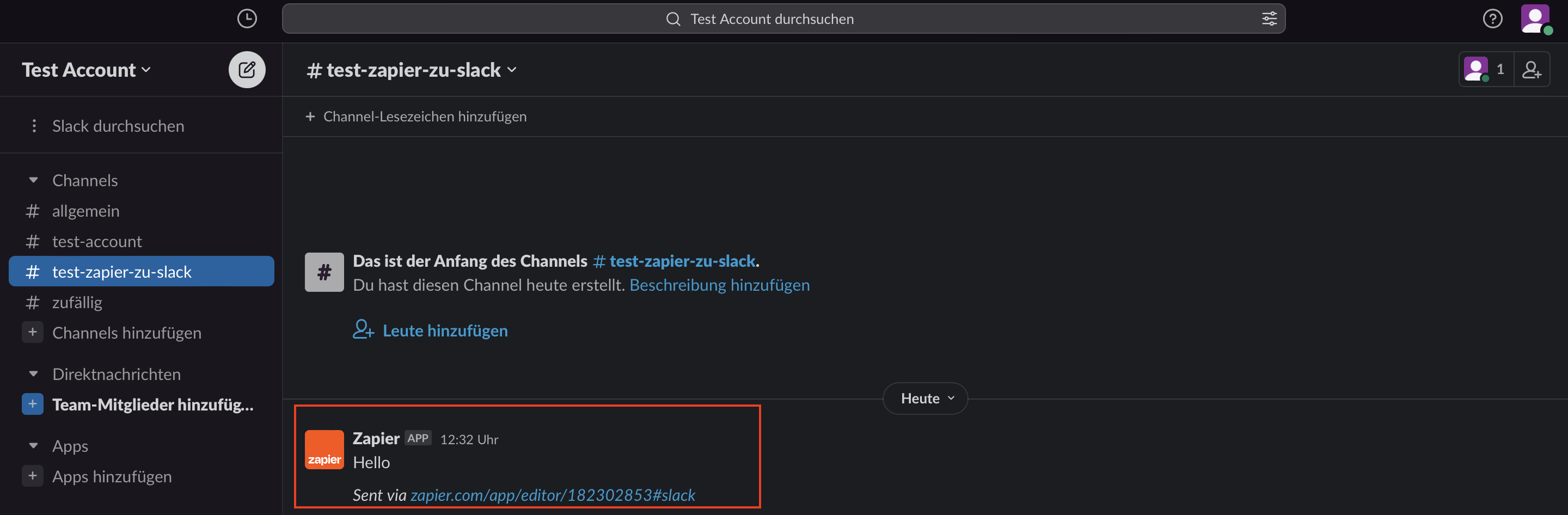1568x515 pixels.
Task: Click the add people icon in header
Action: point(1532,70)
